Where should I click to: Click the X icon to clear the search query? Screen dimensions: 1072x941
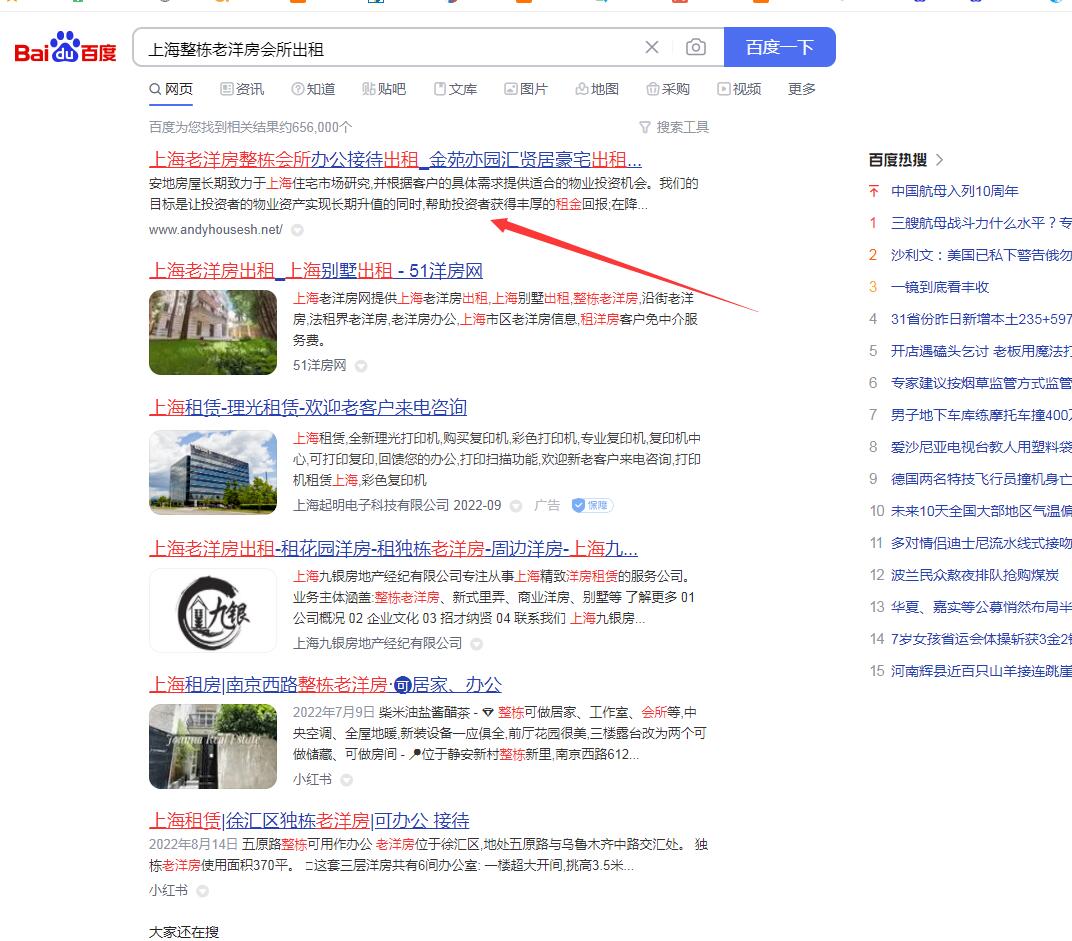tap(652, 46)
